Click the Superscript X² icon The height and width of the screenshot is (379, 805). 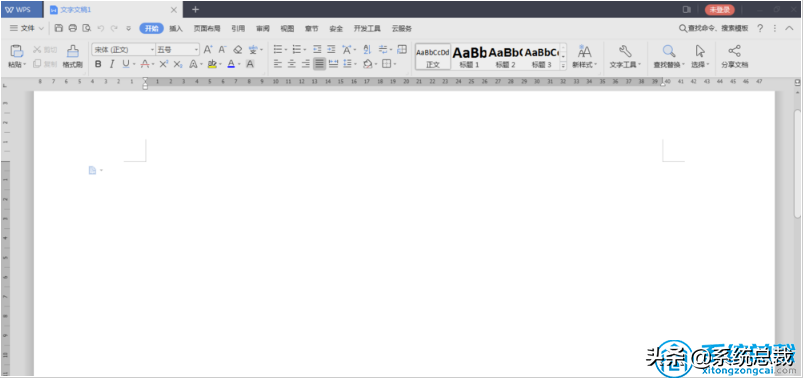[163, 64]
